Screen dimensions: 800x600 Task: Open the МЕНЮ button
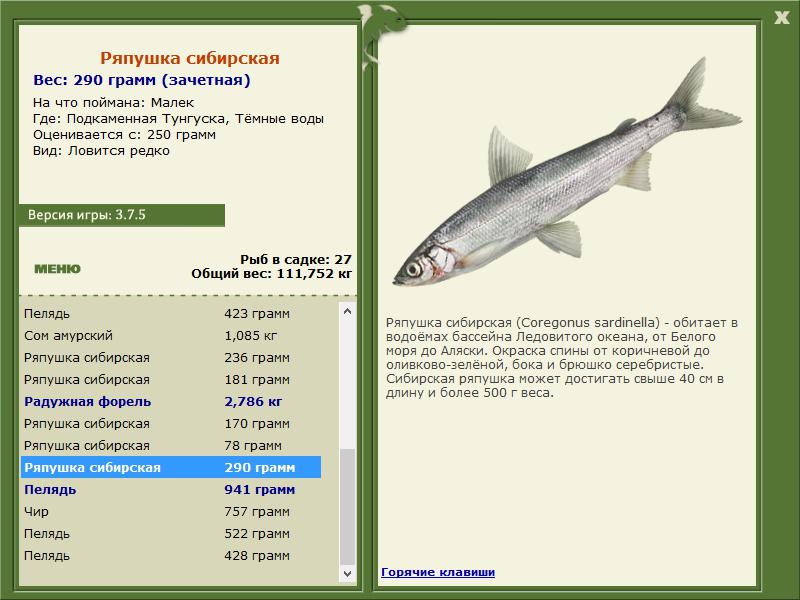click(x=57, y=269)
